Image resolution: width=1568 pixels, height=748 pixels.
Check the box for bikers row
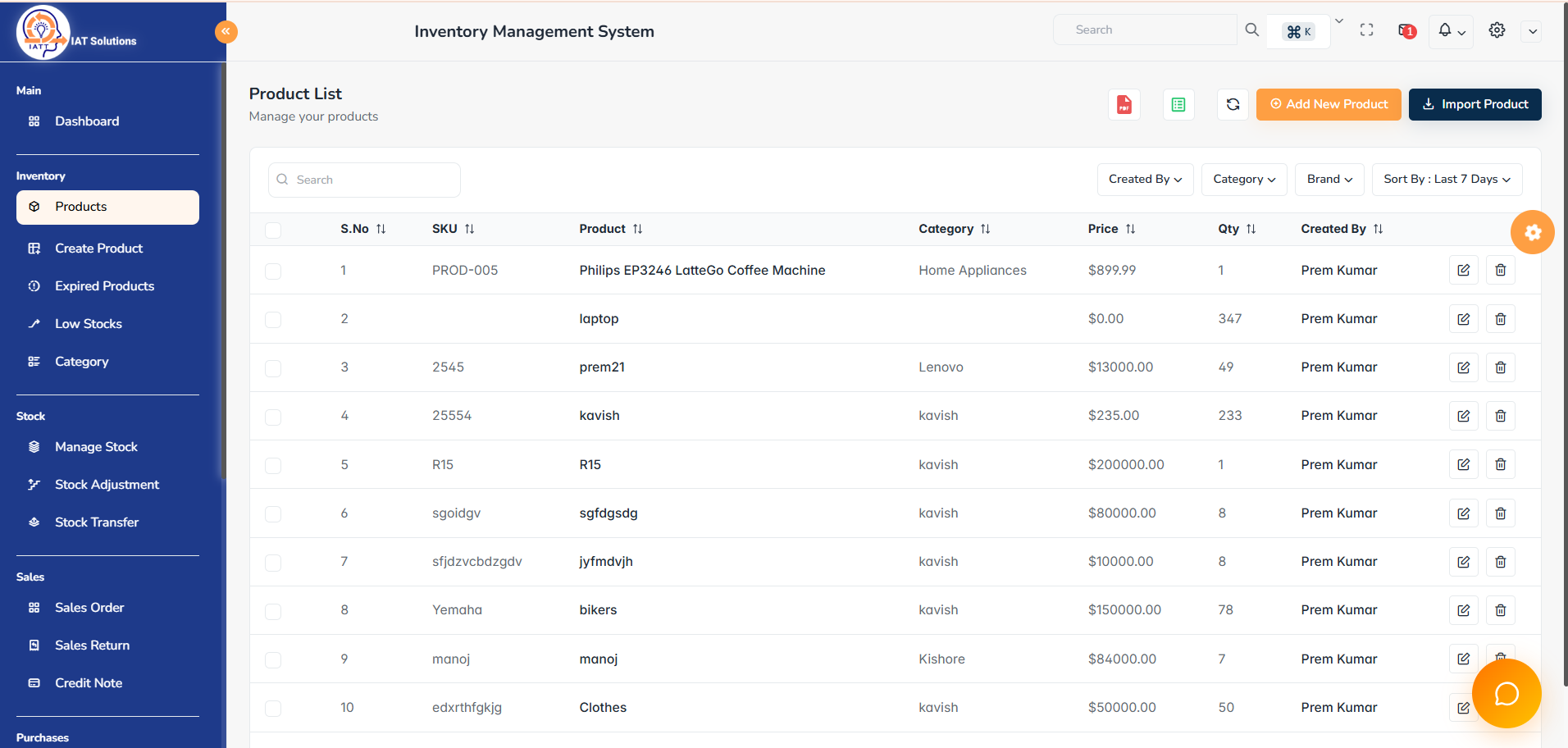pyautogui.click(x=273, y=611)
